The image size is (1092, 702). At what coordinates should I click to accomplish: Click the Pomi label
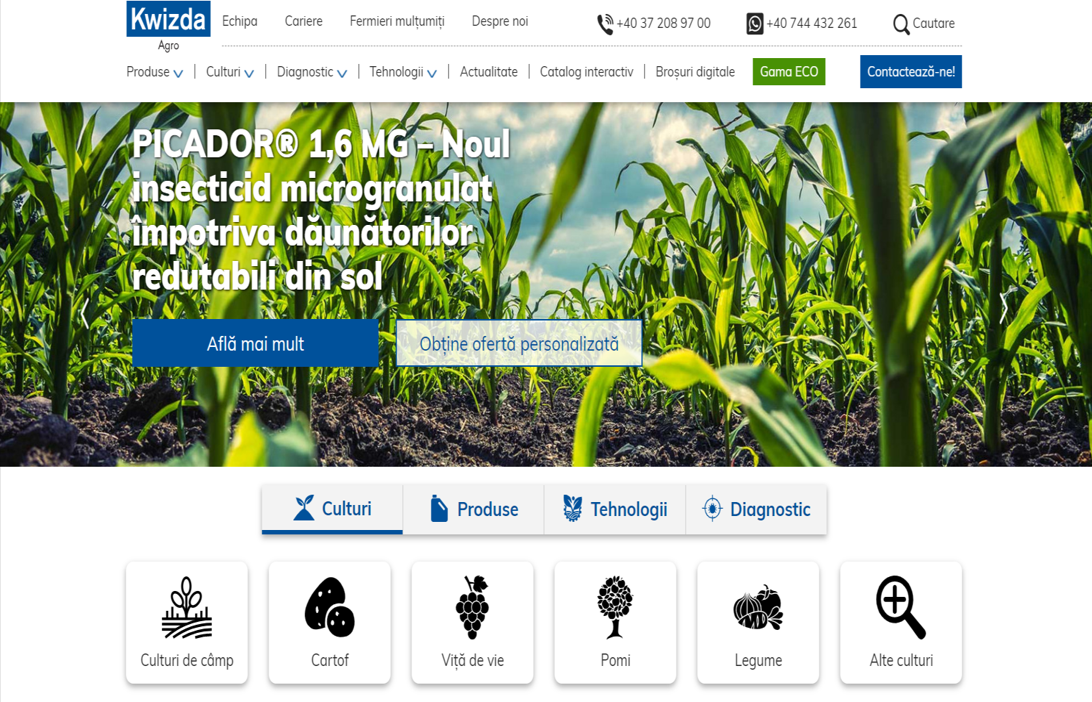[616, 660]
